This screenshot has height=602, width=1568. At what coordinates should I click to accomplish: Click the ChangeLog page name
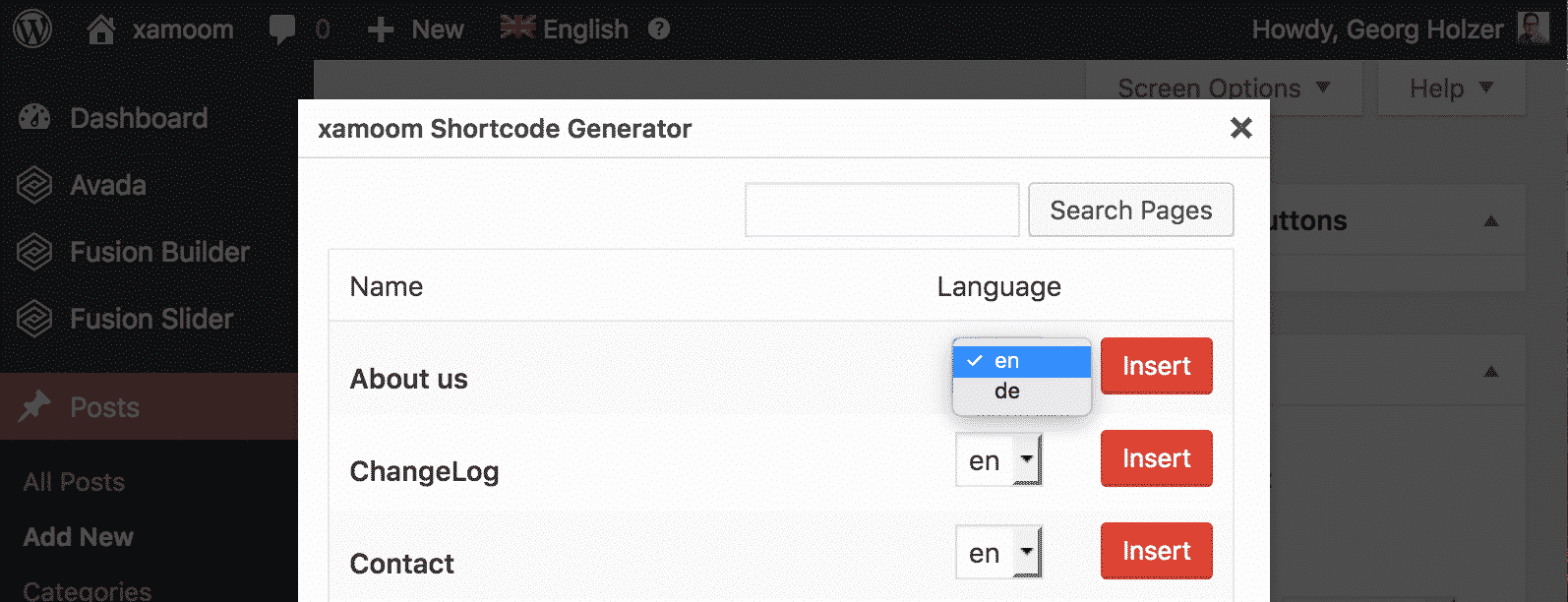point(425,471)
